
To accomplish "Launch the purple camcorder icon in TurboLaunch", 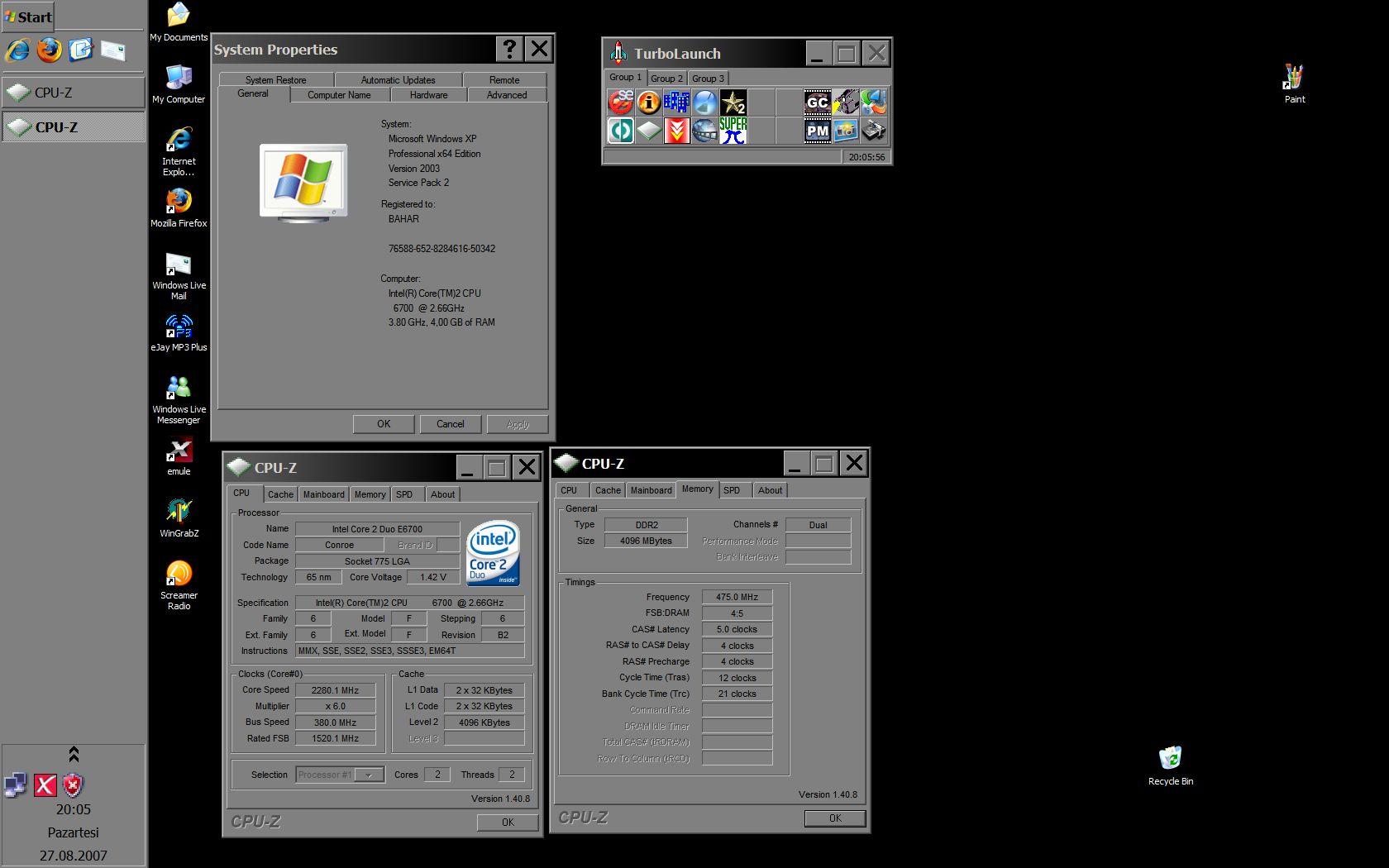I will tap(846, 103).
